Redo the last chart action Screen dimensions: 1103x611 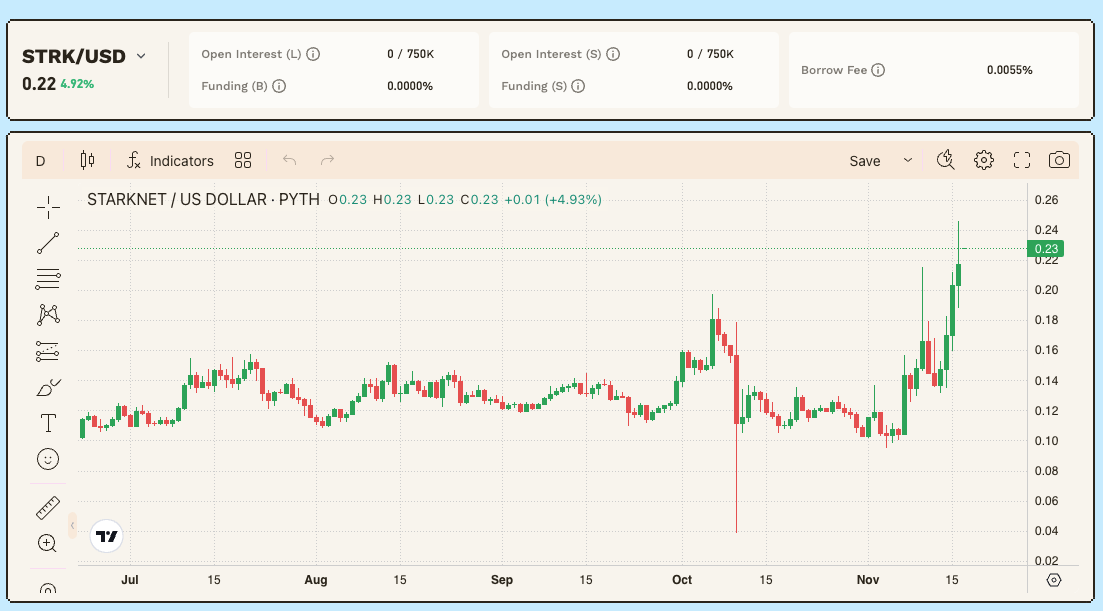pos(327,160)
